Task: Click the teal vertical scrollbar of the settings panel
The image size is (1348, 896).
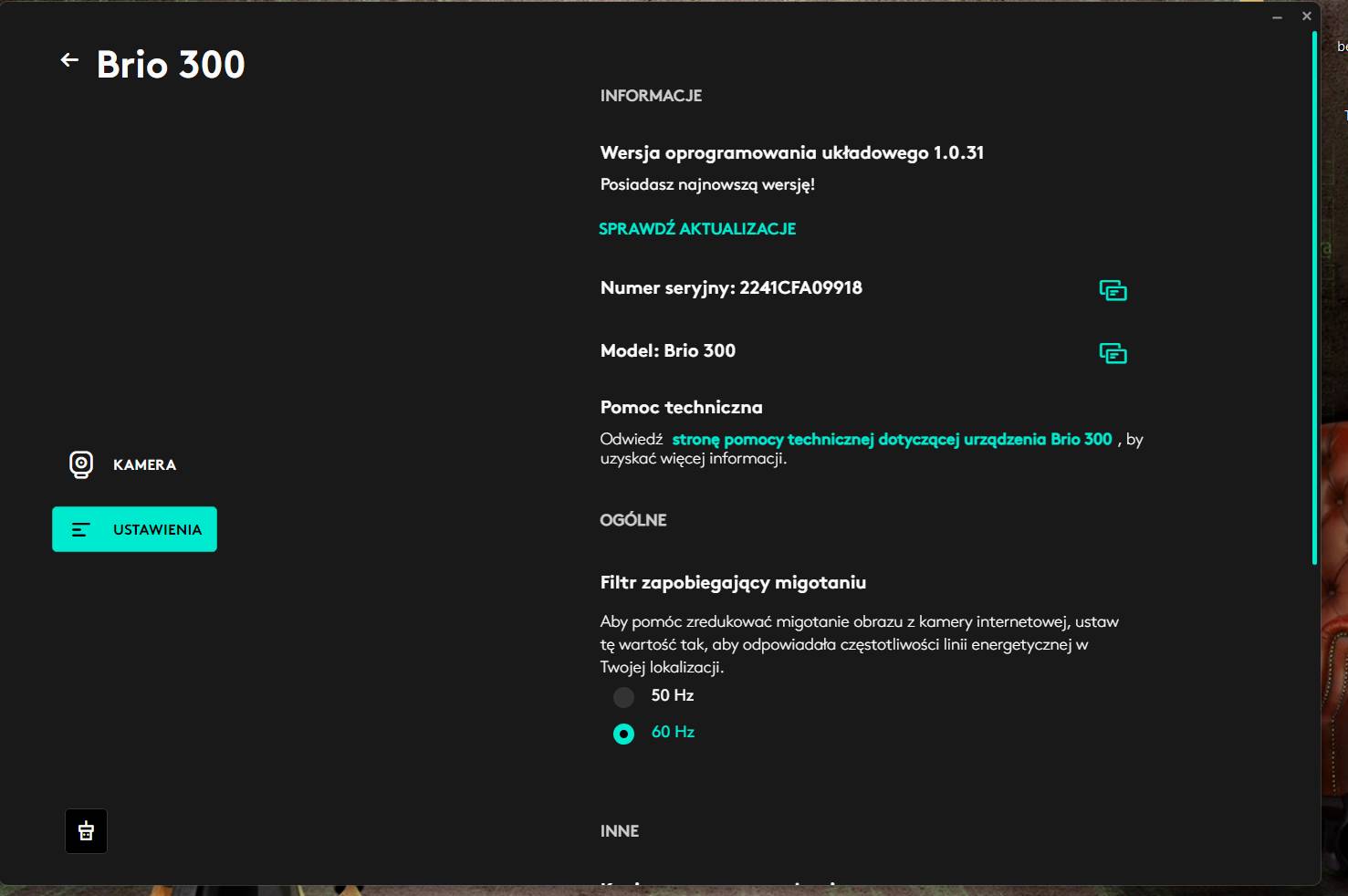Action: (x=1314, y=297)
